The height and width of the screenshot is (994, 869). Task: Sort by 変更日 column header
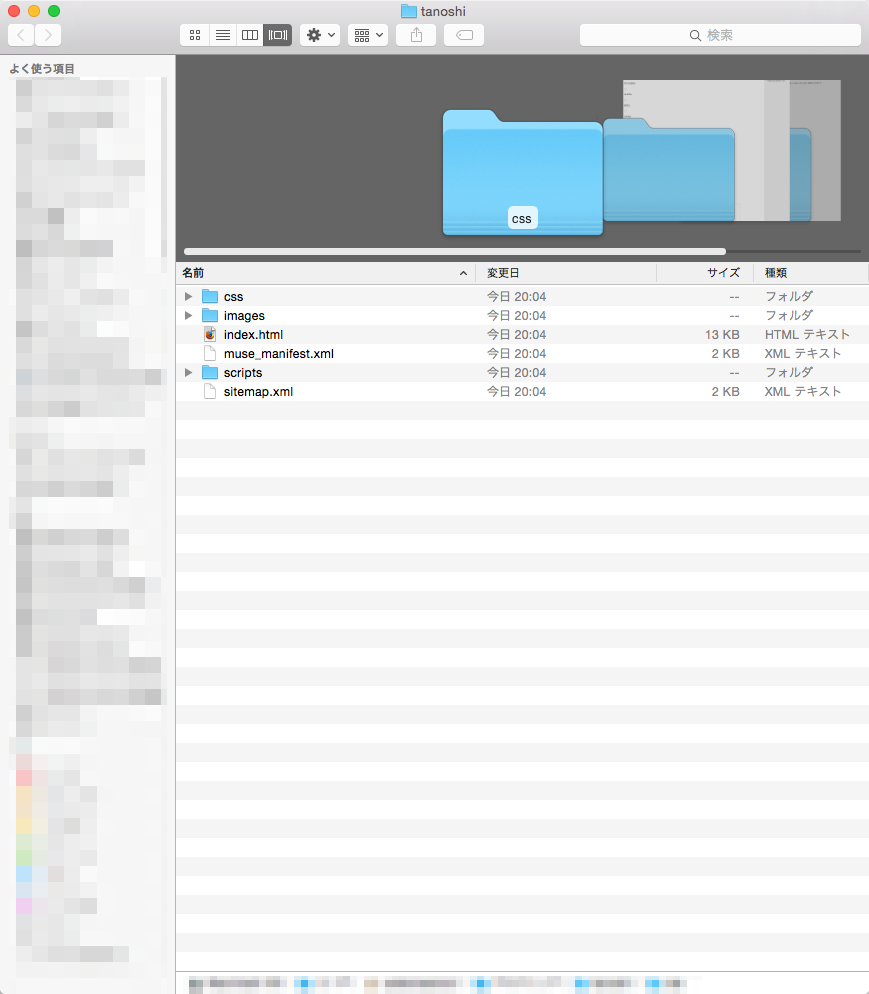(566, 273)
